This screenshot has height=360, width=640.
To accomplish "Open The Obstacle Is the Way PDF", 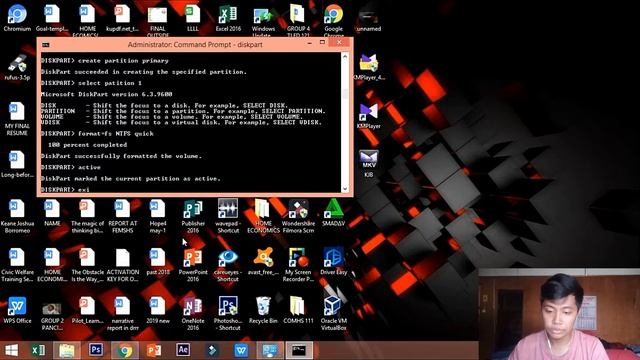I will pyautogui.click(x=87, y=265).
